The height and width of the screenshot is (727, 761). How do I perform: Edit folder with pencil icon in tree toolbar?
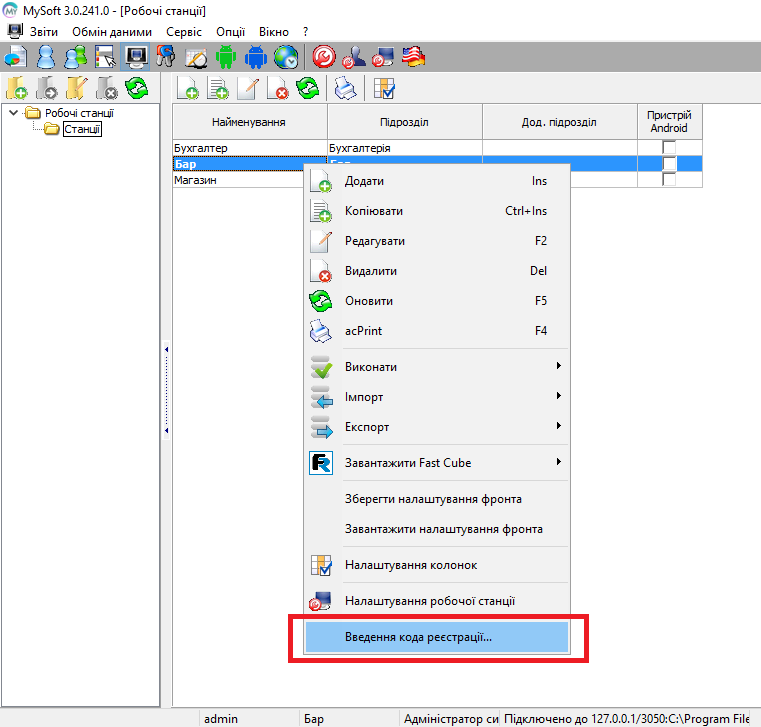[x=77, y=88]
